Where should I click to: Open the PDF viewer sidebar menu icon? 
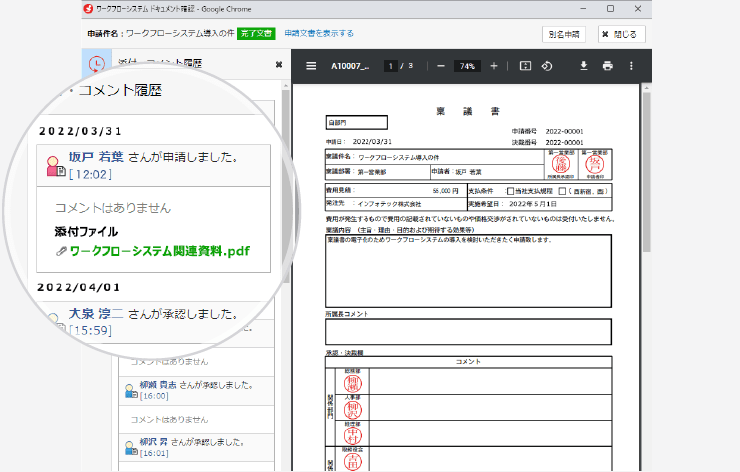coord(311,66)
